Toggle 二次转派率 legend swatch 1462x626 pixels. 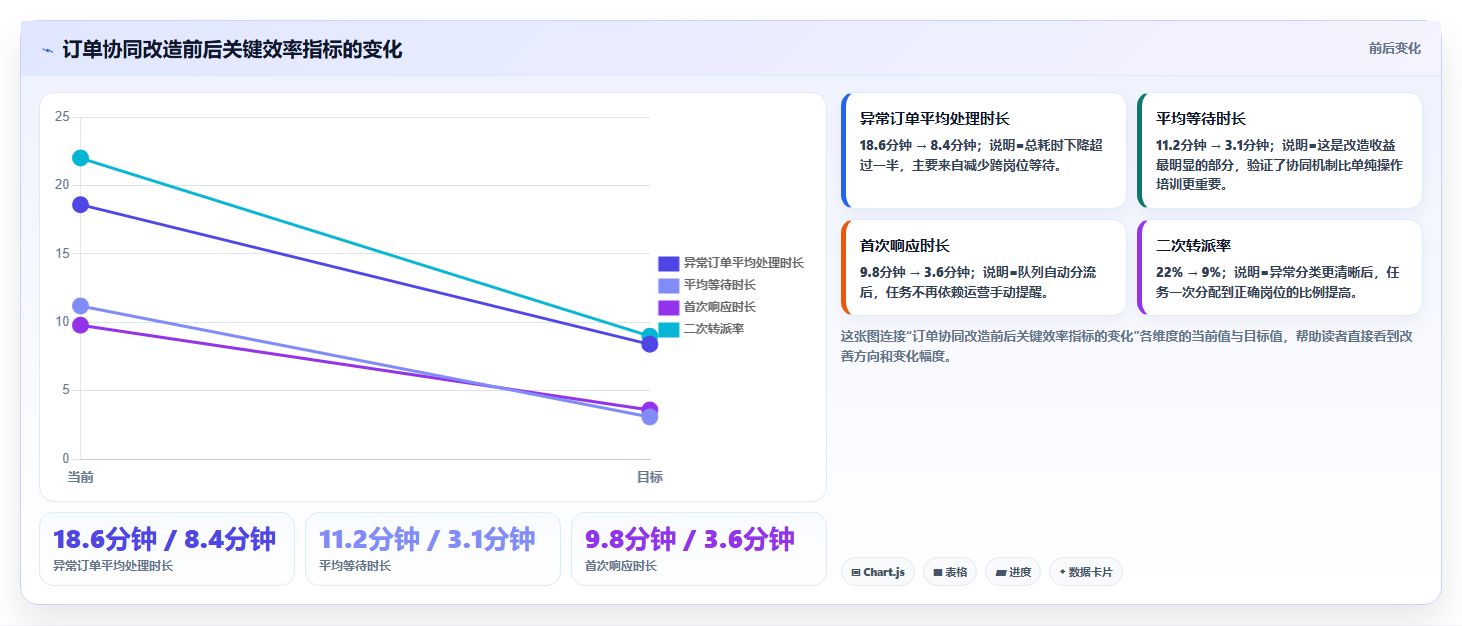coord(668,329)
